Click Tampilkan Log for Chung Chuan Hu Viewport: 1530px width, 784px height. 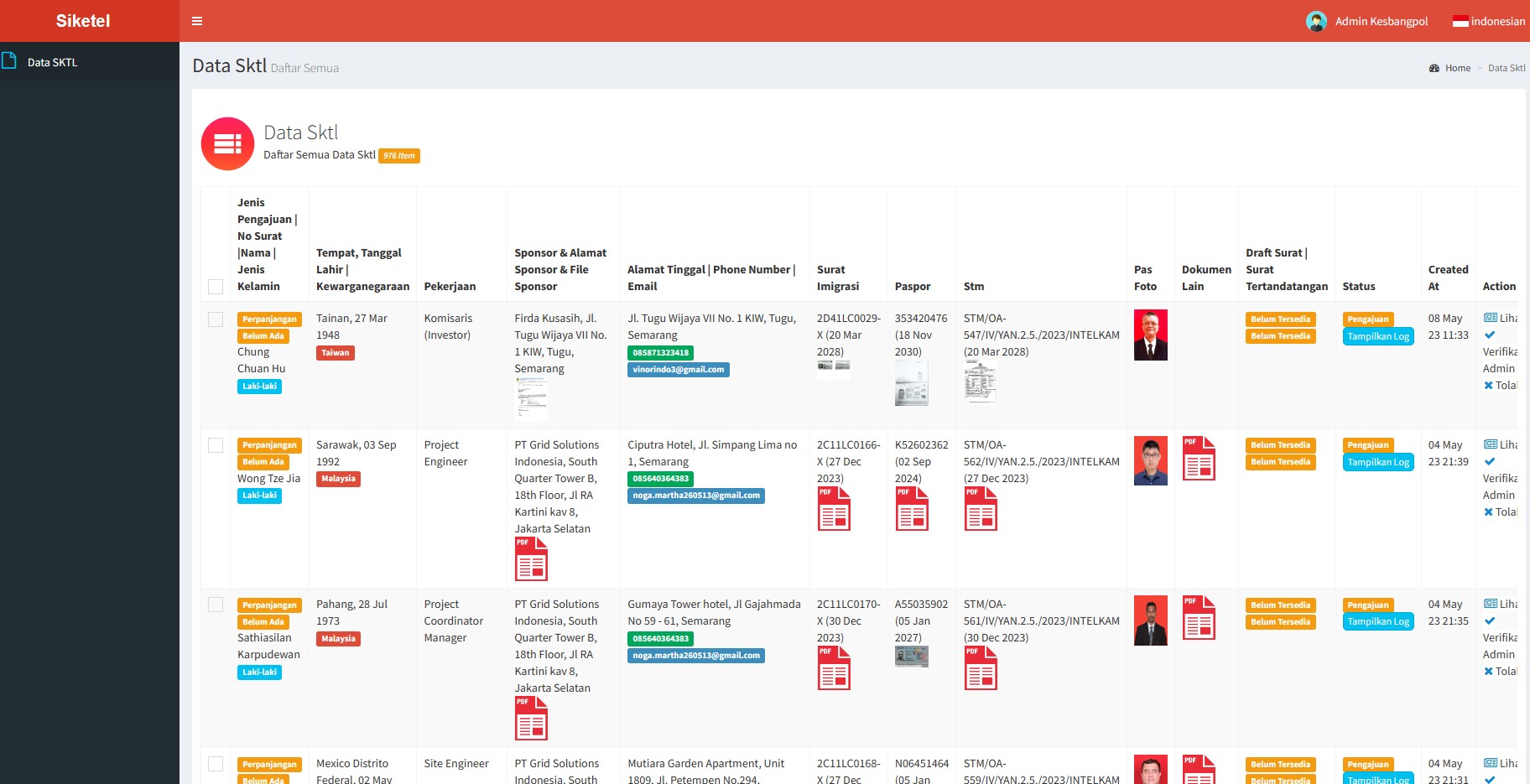1377,336
